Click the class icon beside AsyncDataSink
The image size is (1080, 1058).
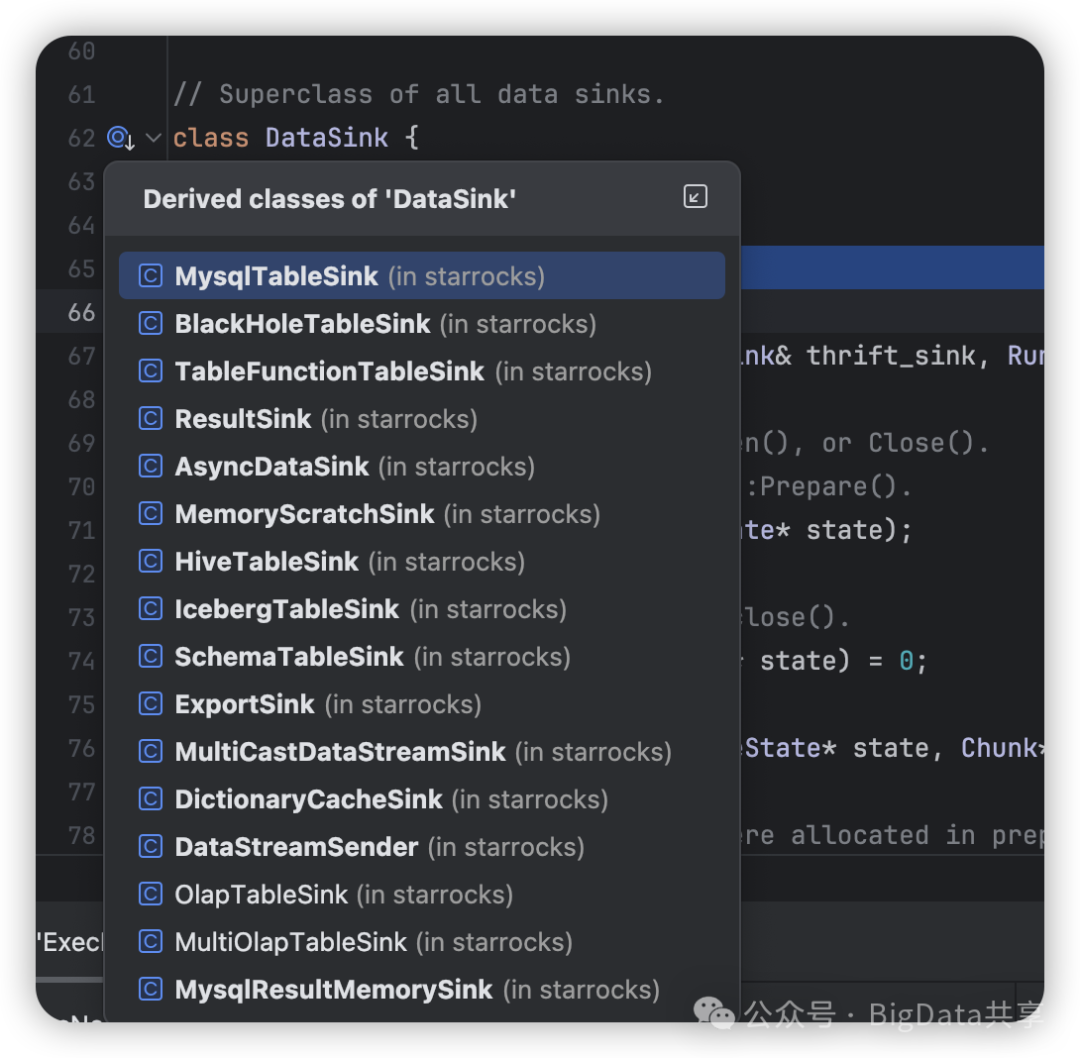(150, 466)
